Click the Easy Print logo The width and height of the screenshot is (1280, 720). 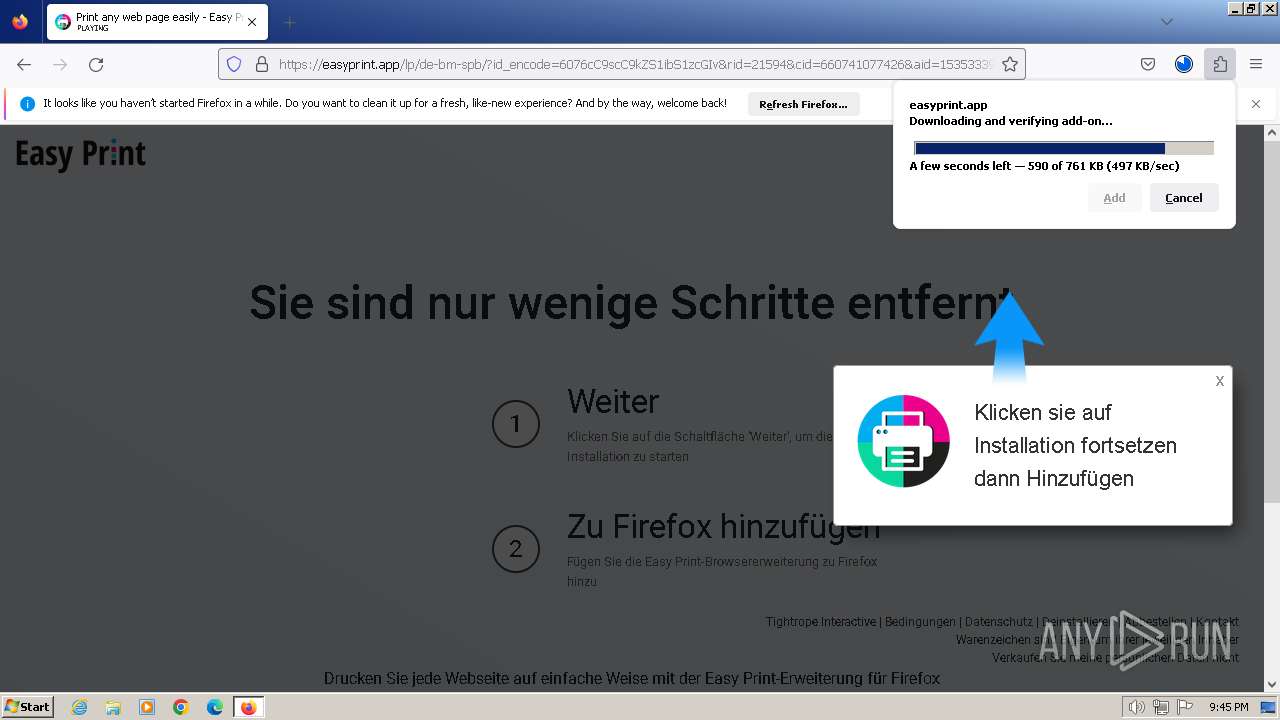coord(81,154)
